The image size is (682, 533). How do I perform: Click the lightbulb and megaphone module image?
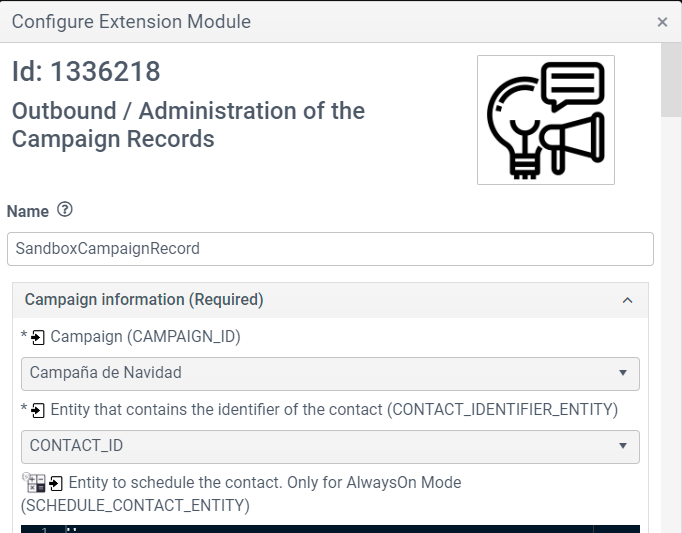click(545, 120)
